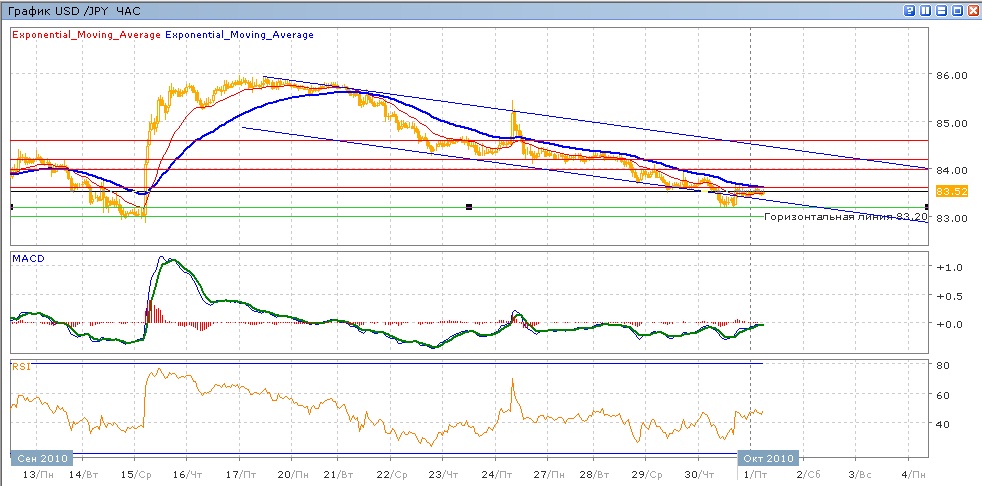Click the horizontal tile windows icon

coord(941,10)
